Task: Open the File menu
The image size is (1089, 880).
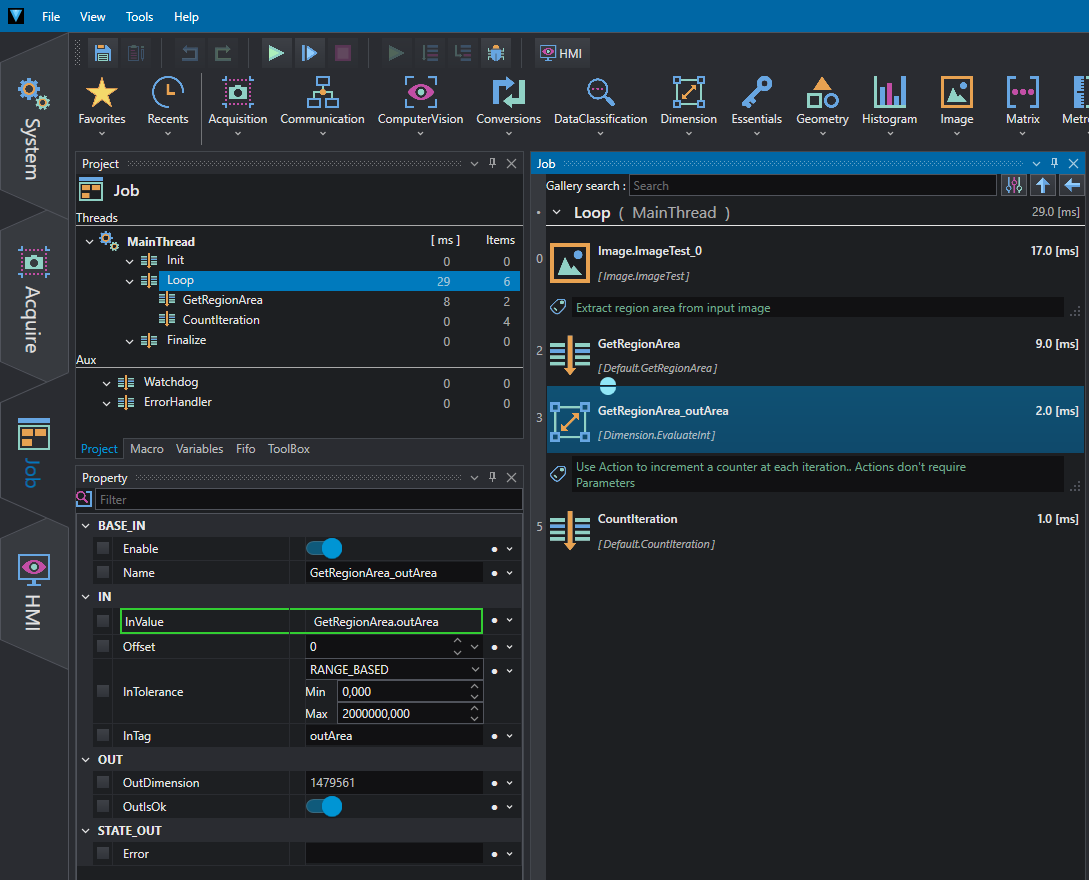Action: coord(51,17)
